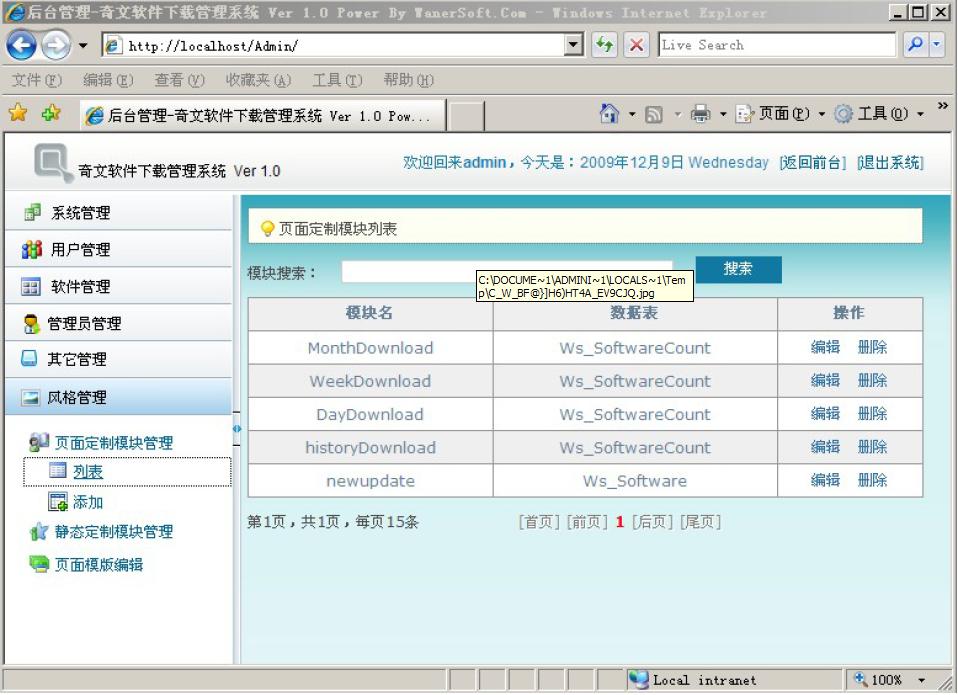Click the 后页 pagination link

pyautogui.click(x=653, y=522)
